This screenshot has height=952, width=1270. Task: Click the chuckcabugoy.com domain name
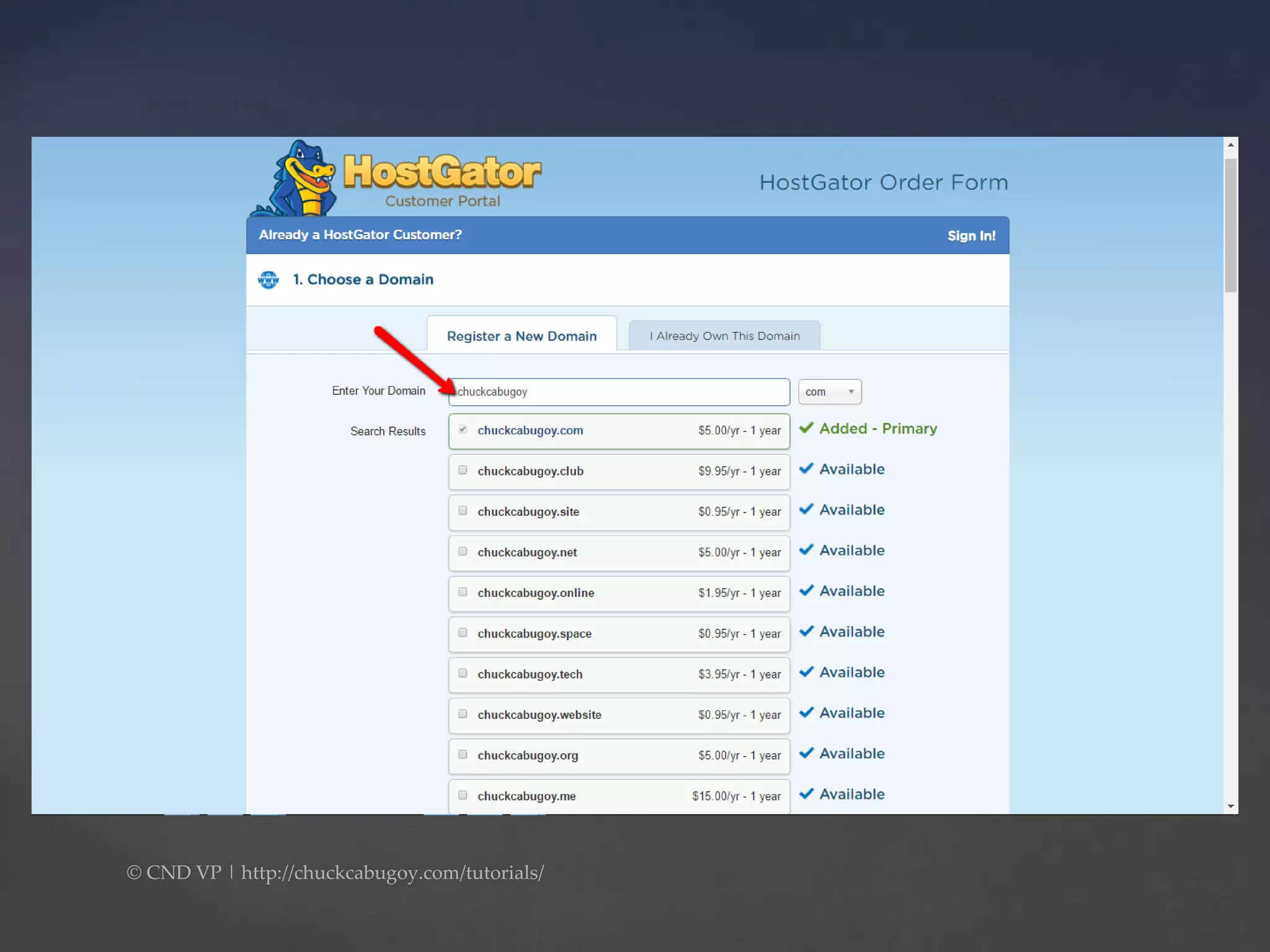point(530,430)
